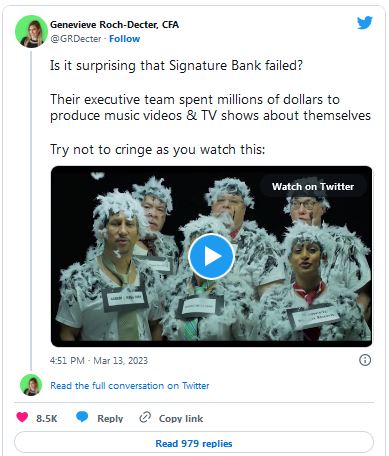Click Read the full conversation on Twitter
The width and height of the screenshot is (389, 456).
click(130, 386)
